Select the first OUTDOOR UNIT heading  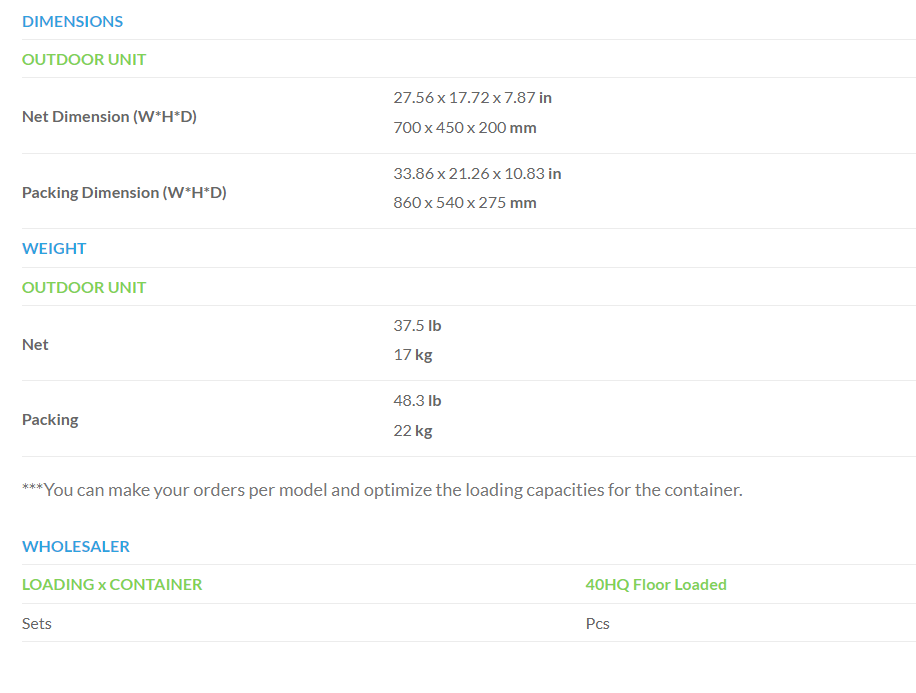click(x=84, y=60)
